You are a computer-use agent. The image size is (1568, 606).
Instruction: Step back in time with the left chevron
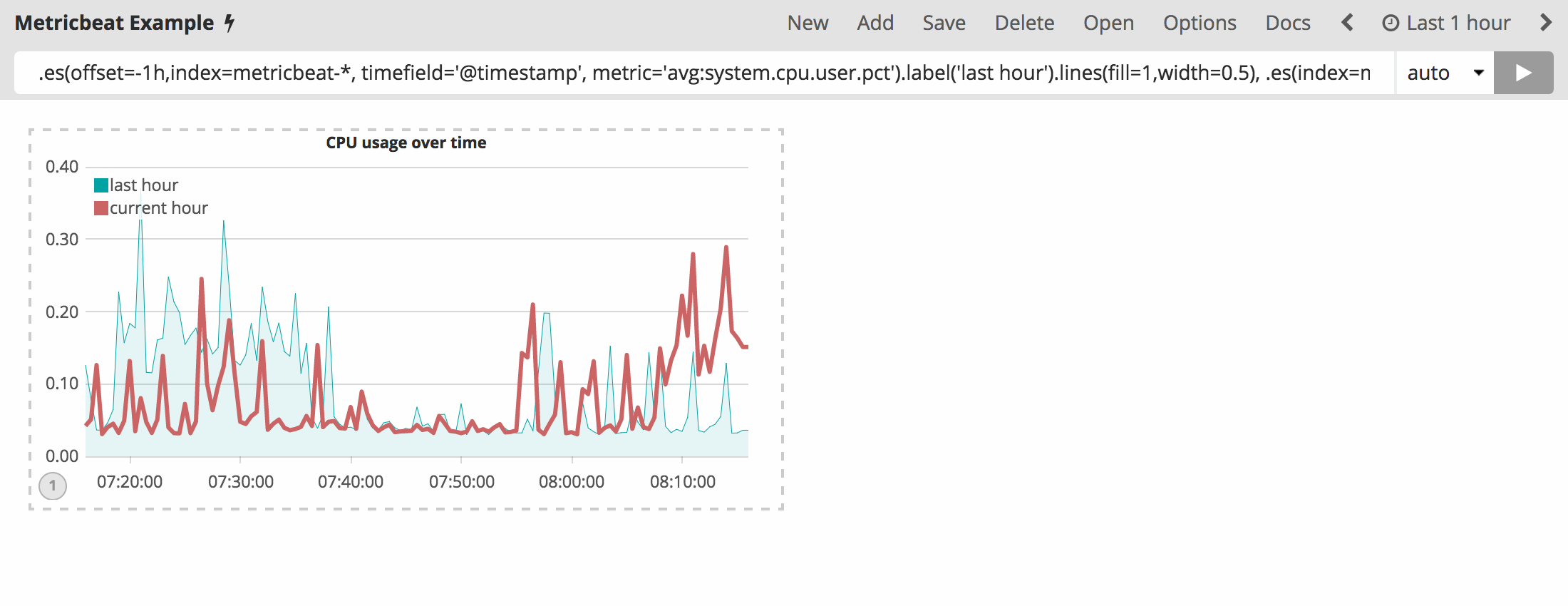pyautogui.click(x=1346, y=23)
